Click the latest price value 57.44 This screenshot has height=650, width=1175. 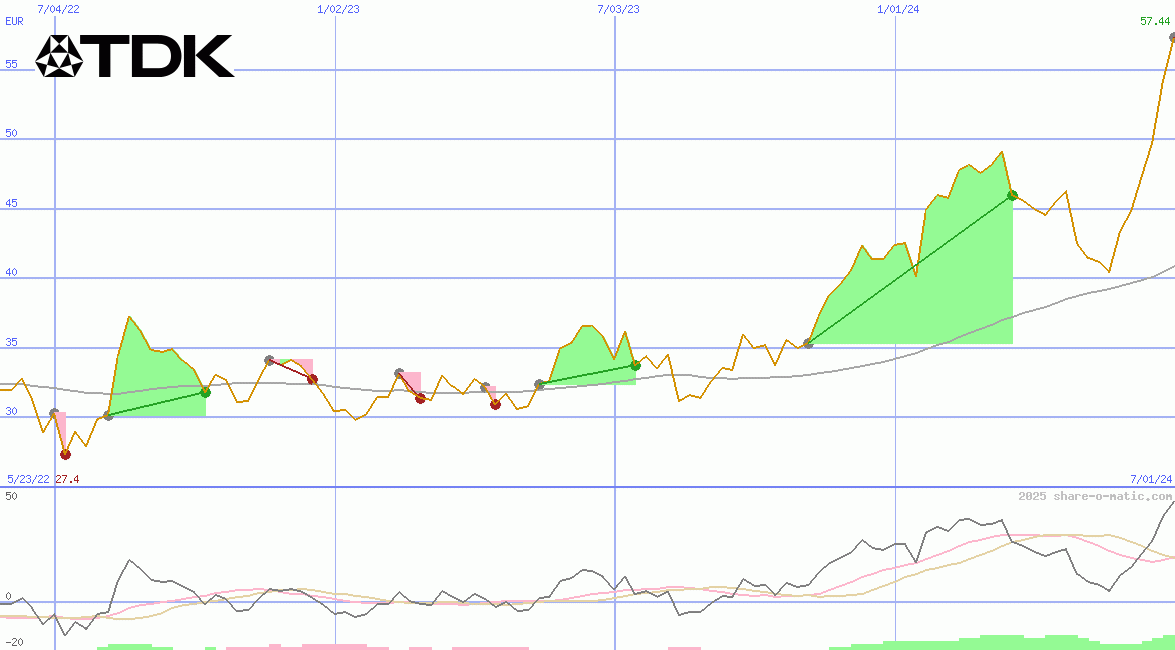click(x=1155, y=21)
